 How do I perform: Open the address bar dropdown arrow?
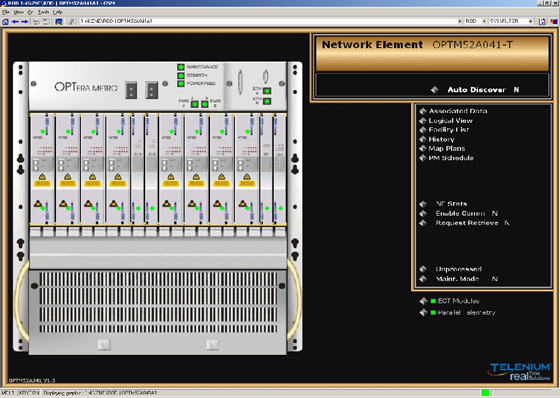[459, 21]
